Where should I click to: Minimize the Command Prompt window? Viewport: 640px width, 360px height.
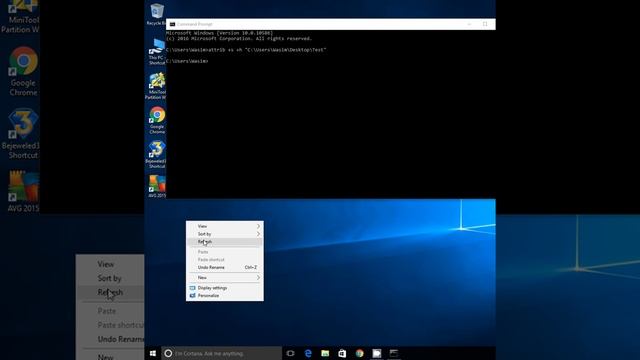point(469,24)
